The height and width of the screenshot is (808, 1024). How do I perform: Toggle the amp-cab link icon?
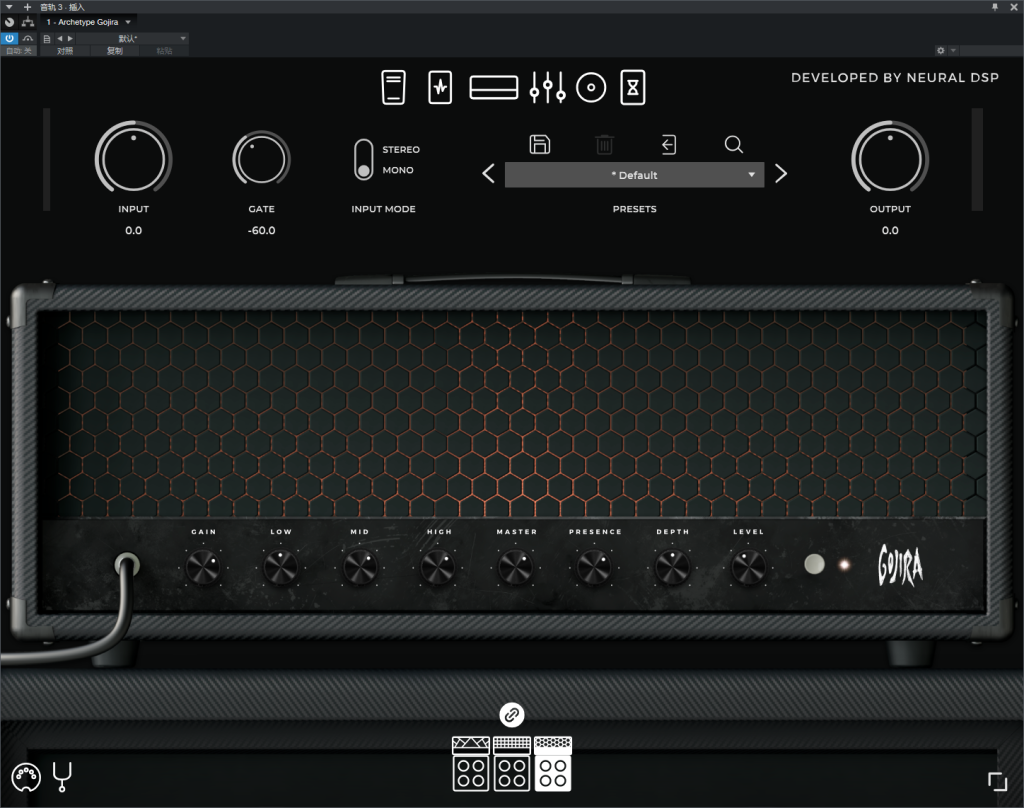tap(512, 715)
